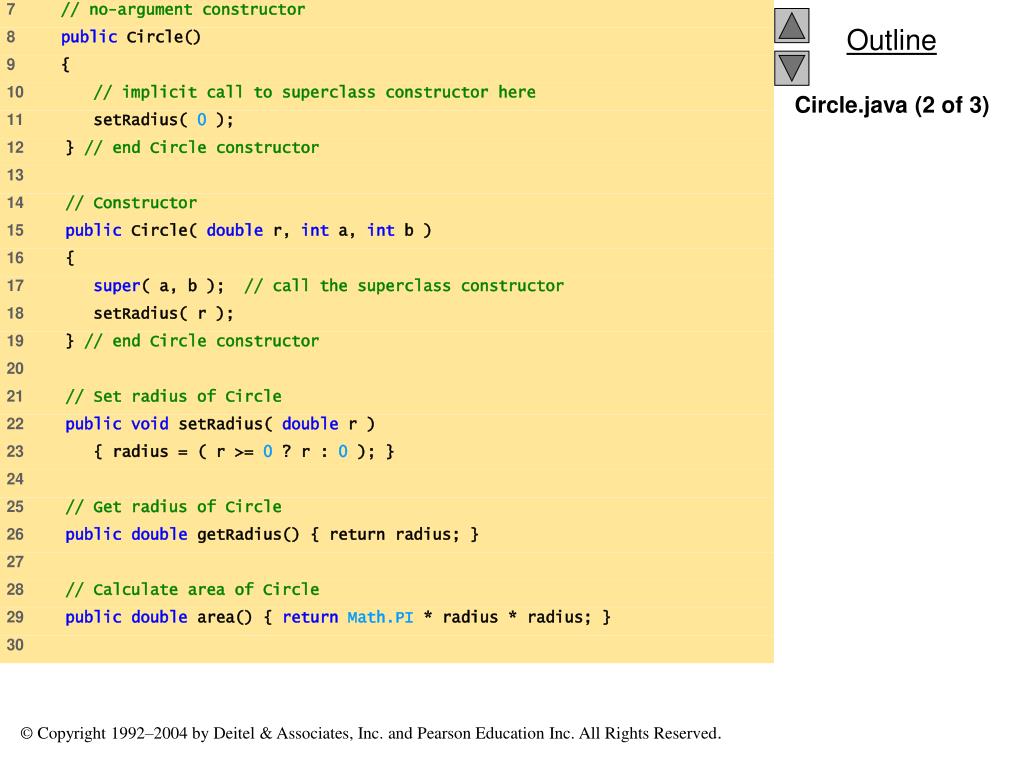Click '// call the superclass constructor' comment
Viewport: 1024px width, 768px height.
pyautogui.click(x=404, y=286)
